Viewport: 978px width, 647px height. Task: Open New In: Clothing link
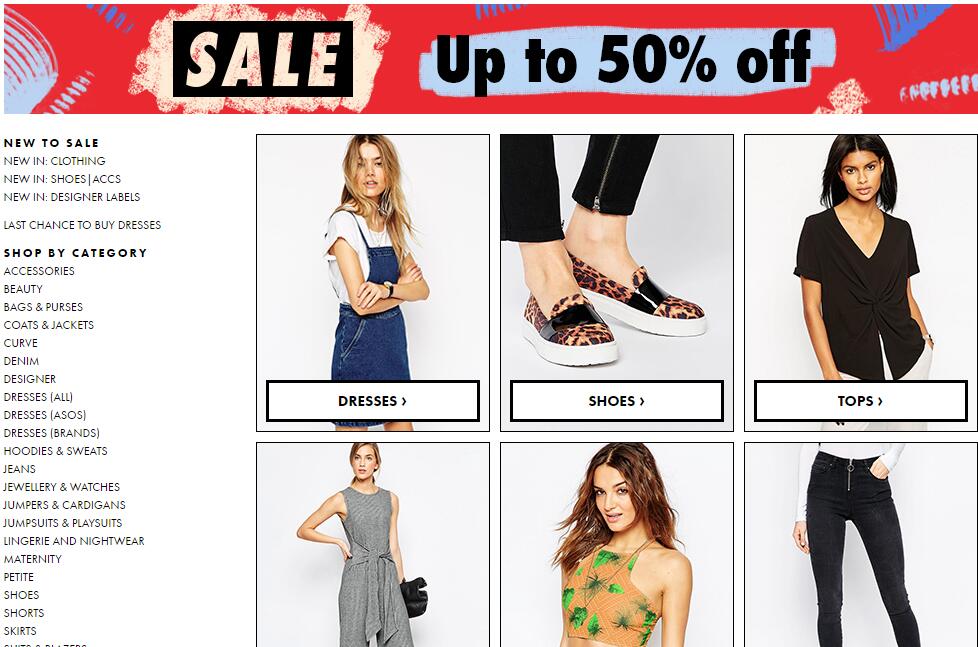pos(54,161)
